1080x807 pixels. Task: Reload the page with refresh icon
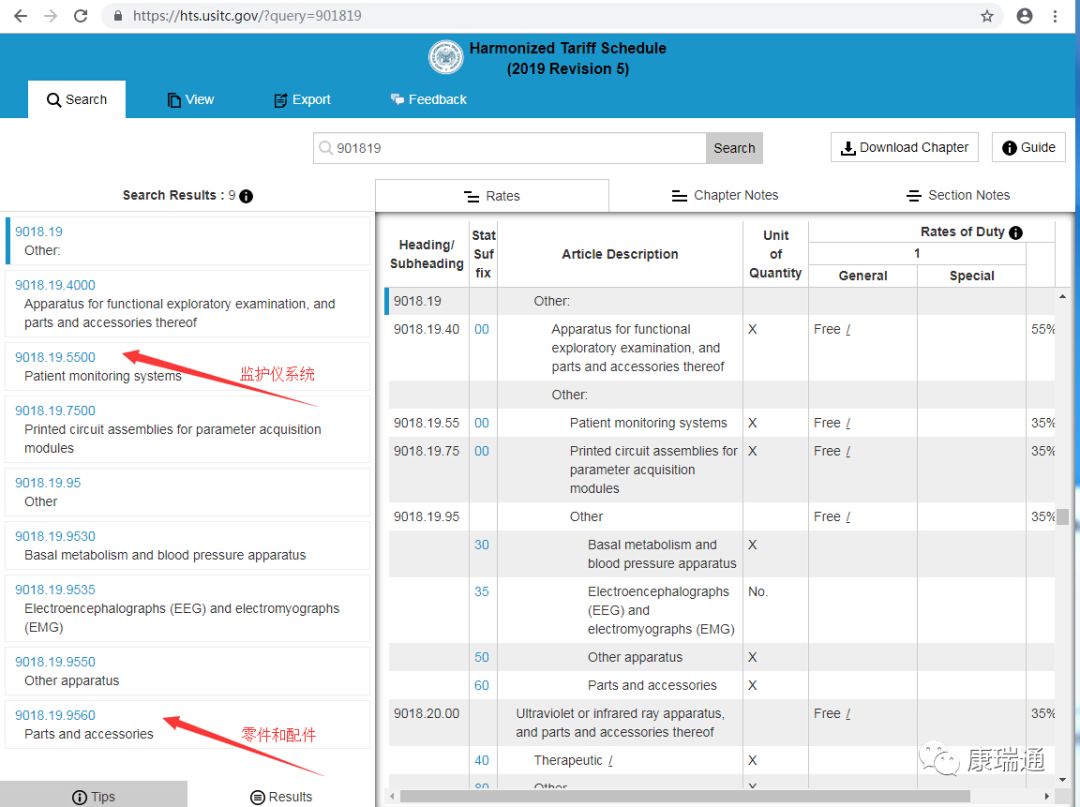(x=81, y=16)
